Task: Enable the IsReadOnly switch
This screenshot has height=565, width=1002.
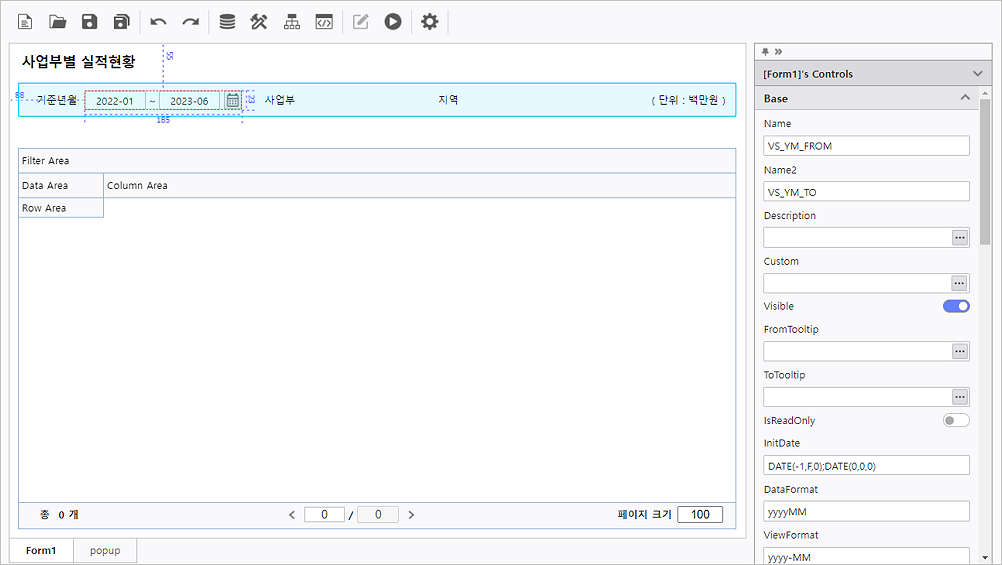Action: click(x=956, y=421)
